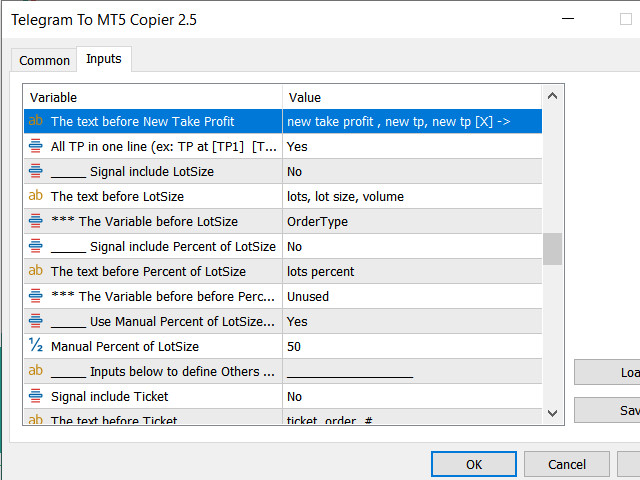Open the OrderType value dropdown
Image resolution: width=640 pixels, height=480 pixels.
410,221
